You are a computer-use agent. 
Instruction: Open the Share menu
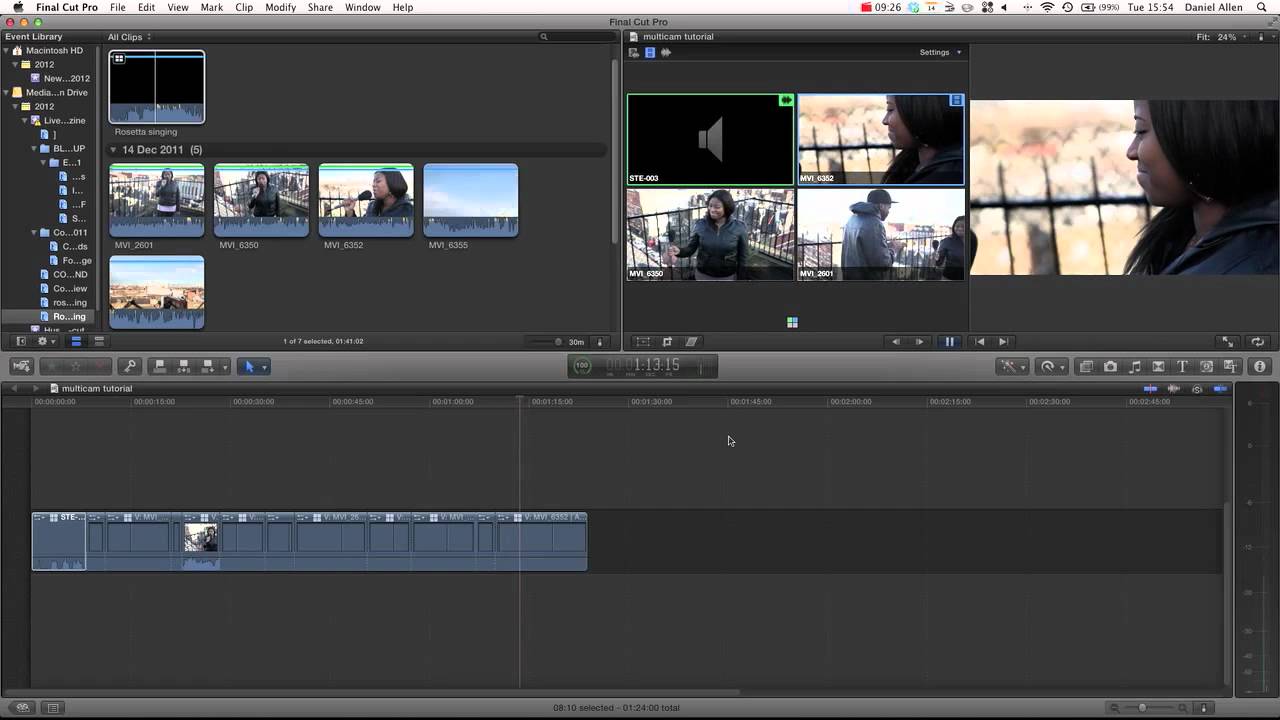point(320,7)
